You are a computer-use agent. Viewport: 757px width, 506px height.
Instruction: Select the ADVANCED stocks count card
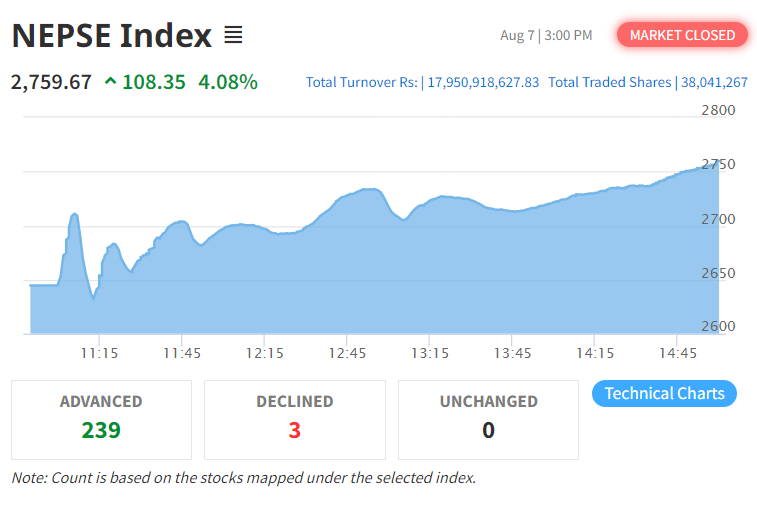click(101, 419)
